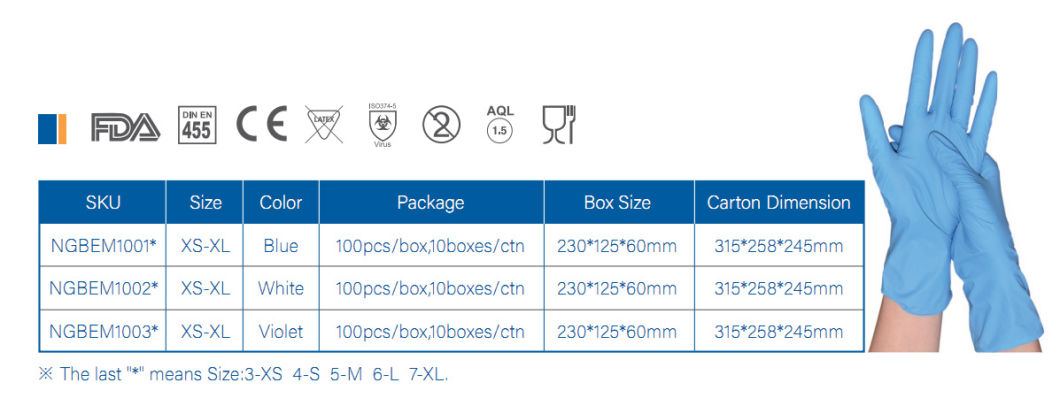Viewport: 1060px width, 398px height.
Task: Select the latex-free crossed icon
Action: (x=324, y=124)
